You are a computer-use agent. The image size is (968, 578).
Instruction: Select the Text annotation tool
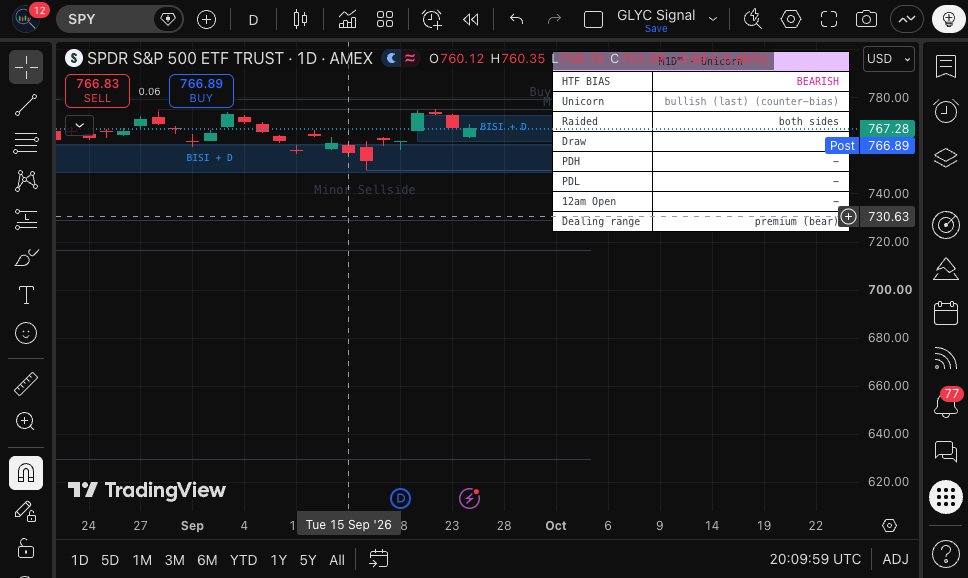pyautogui.click(x=26, y=295)
